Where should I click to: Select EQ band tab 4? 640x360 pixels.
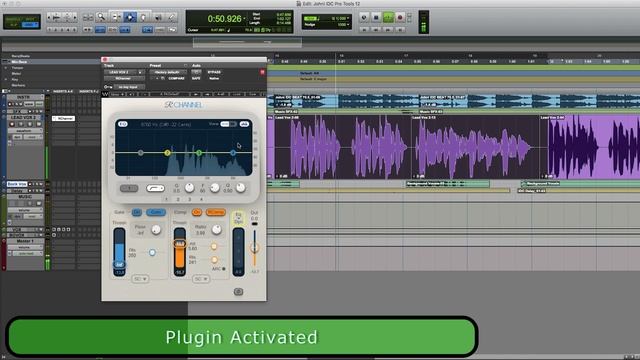[201, 200]
